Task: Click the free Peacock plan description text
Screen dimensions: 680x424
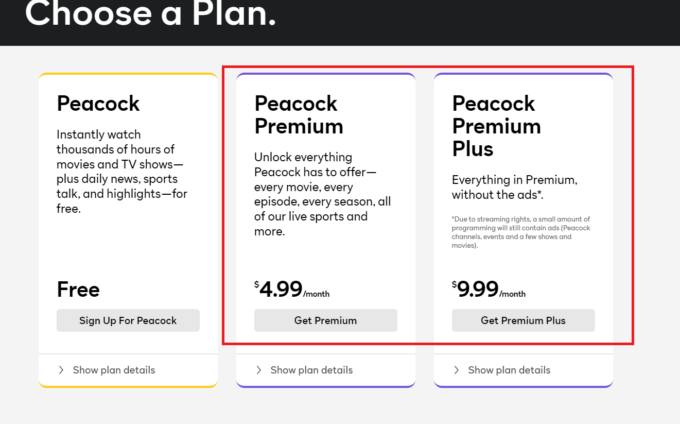Action: click(x=122, y=172)
